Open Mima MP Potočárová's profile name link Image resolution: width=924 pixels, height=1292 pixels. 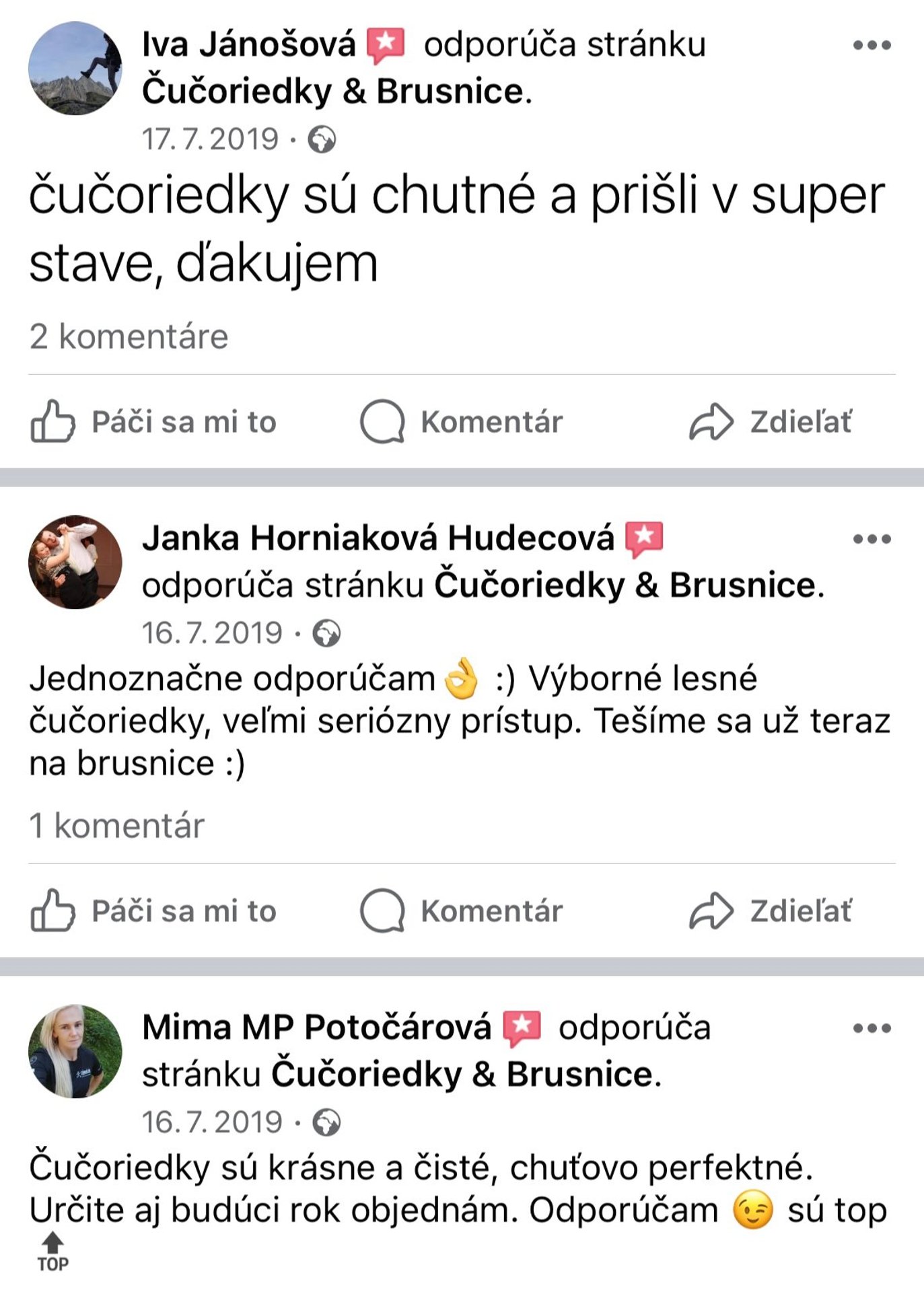316,1028
